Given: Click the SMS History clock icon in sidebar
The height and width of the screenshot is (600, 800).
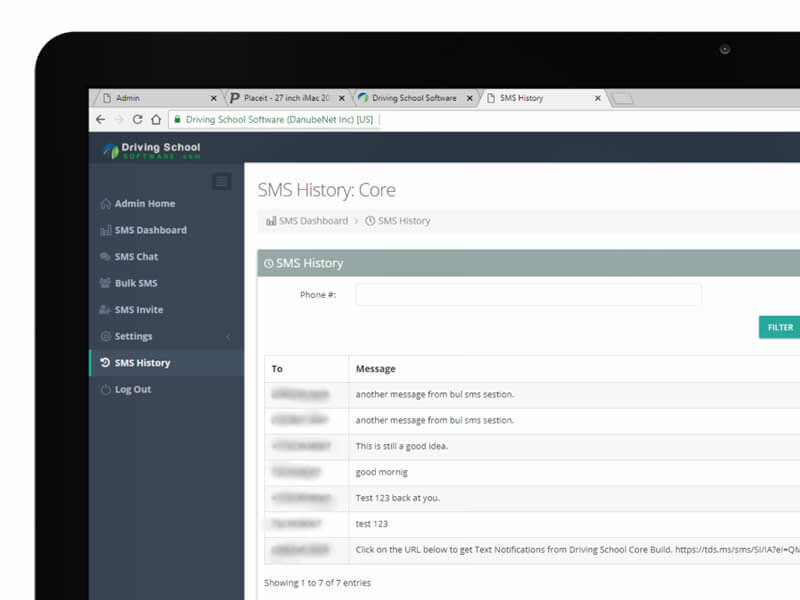Looking at the screenshot, I should click(106, 363).
